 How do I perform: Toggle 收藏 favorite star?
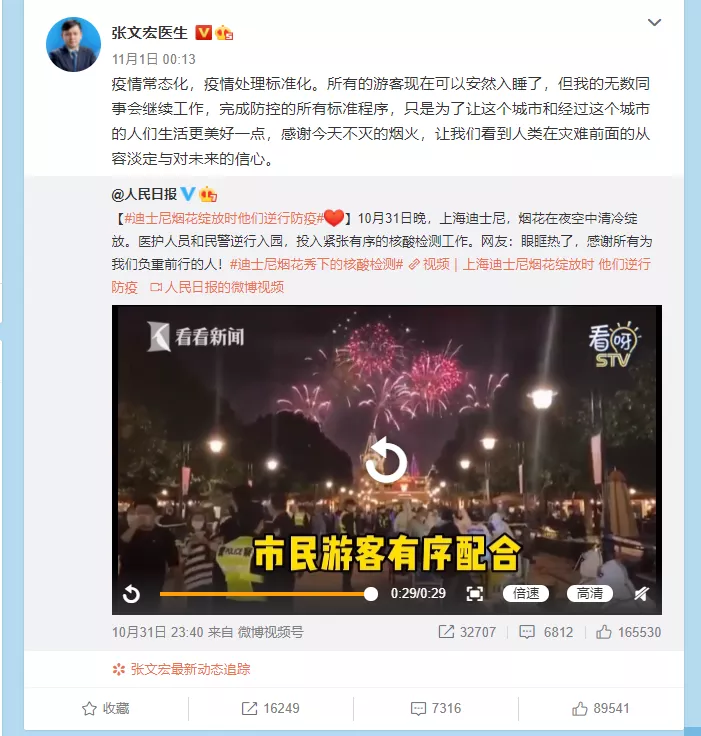click(x=106, y=708)
